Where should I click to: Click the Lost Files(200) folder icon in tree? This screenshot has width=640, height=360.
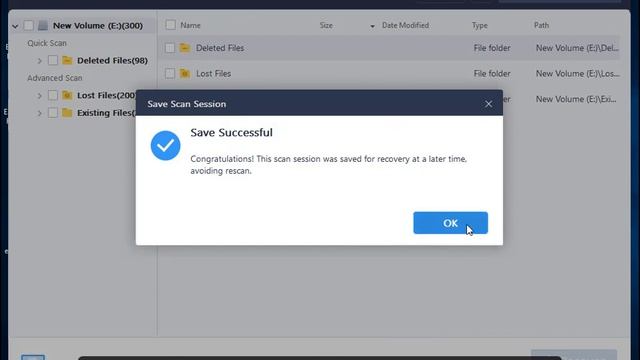coord(67,95)
